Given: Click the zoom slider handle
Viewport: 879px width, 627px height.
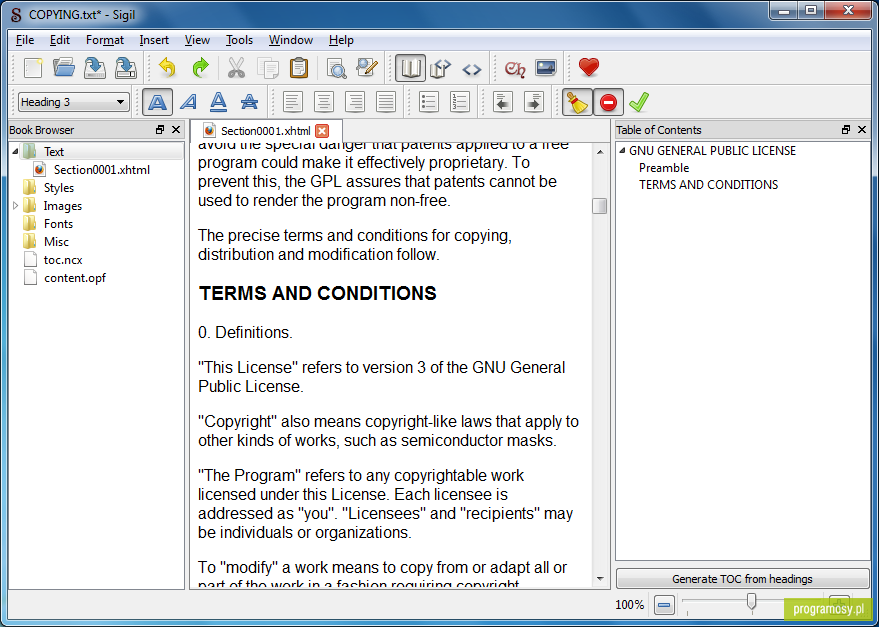Looking at the screenshot, I should (x=751, y=602).
